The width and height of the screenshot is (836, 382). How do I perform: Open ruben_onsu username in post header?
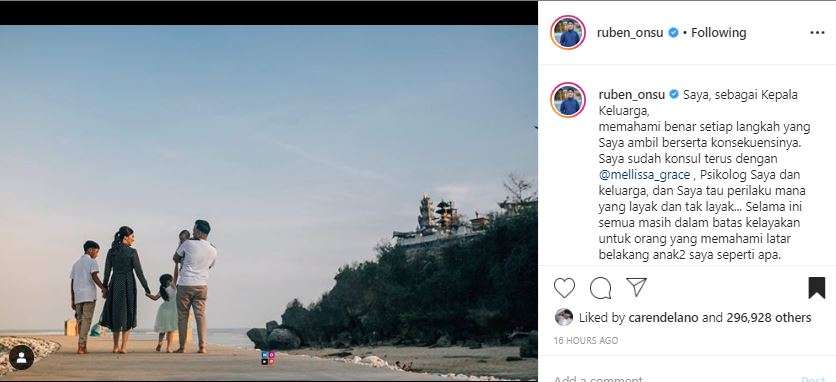click(630, 33)
